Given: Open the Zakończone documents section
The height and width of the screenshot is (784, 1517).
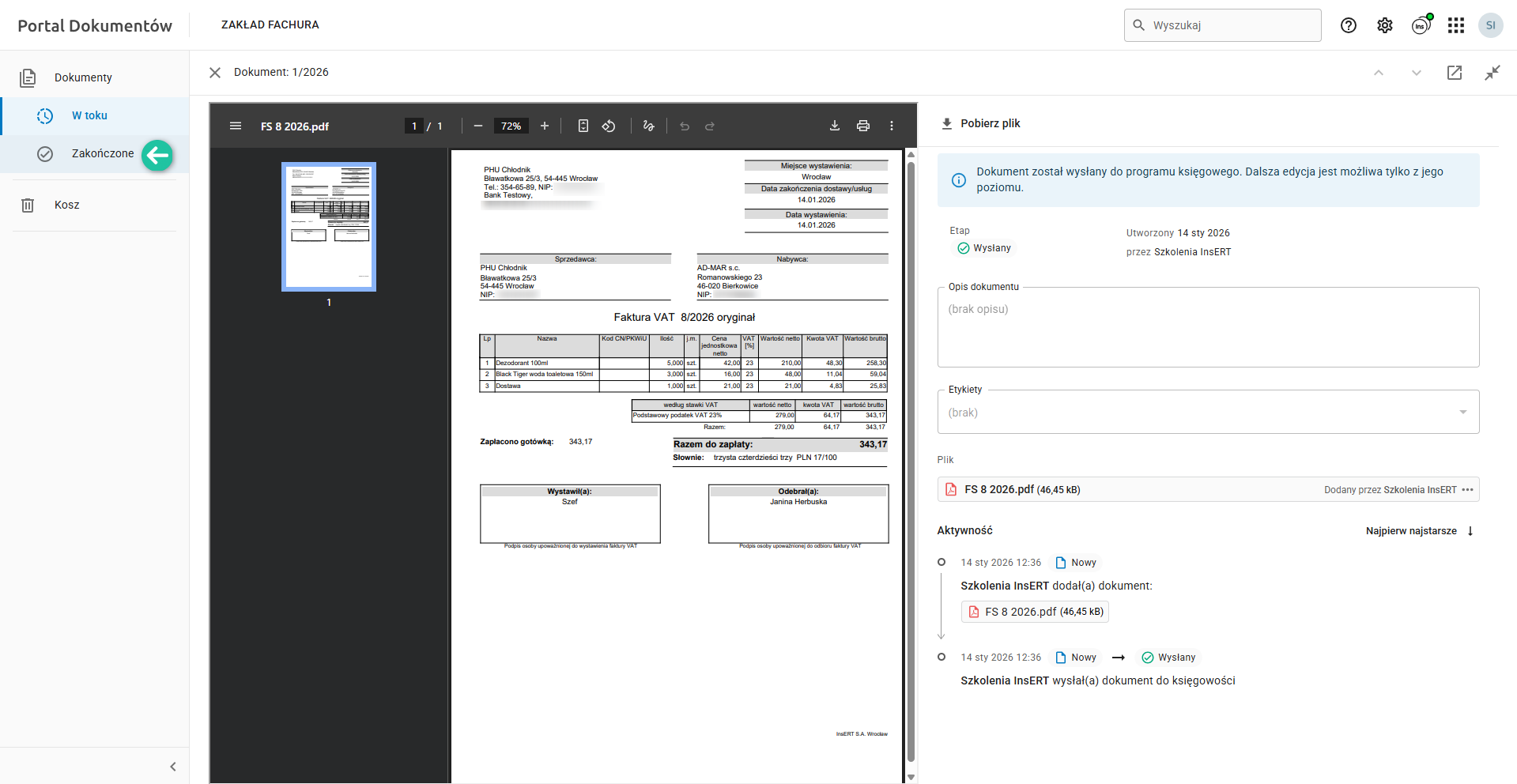Looking at the screenshot, I should (x=102, y=153).
